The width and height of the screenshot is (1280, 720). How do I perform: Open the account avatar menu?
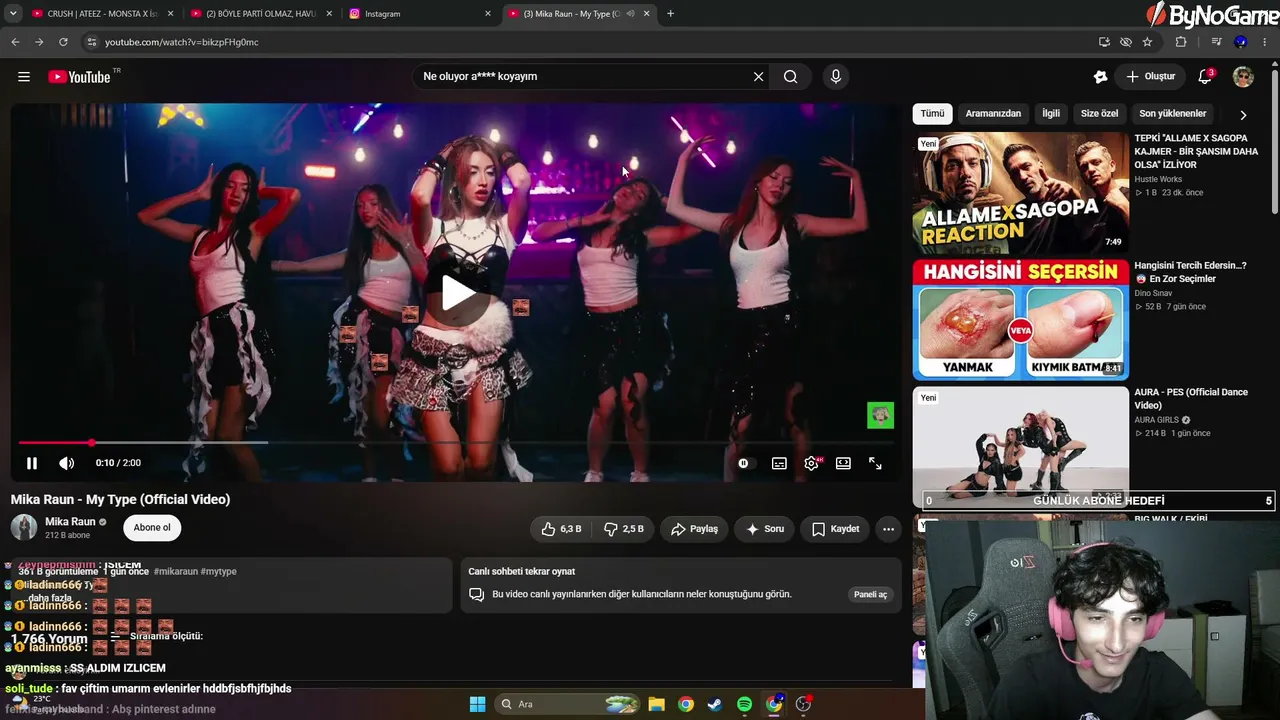(x=1243, y=77)
